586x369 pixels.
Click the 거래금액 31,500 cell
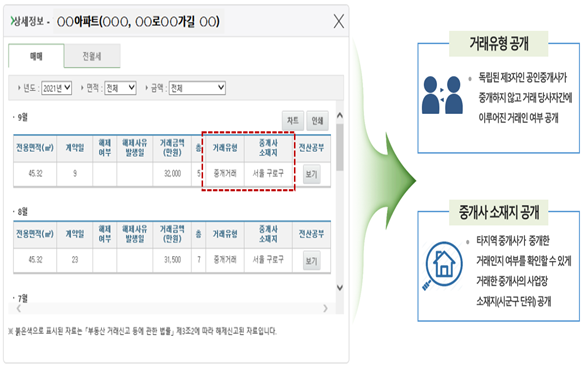click(172, 260)
